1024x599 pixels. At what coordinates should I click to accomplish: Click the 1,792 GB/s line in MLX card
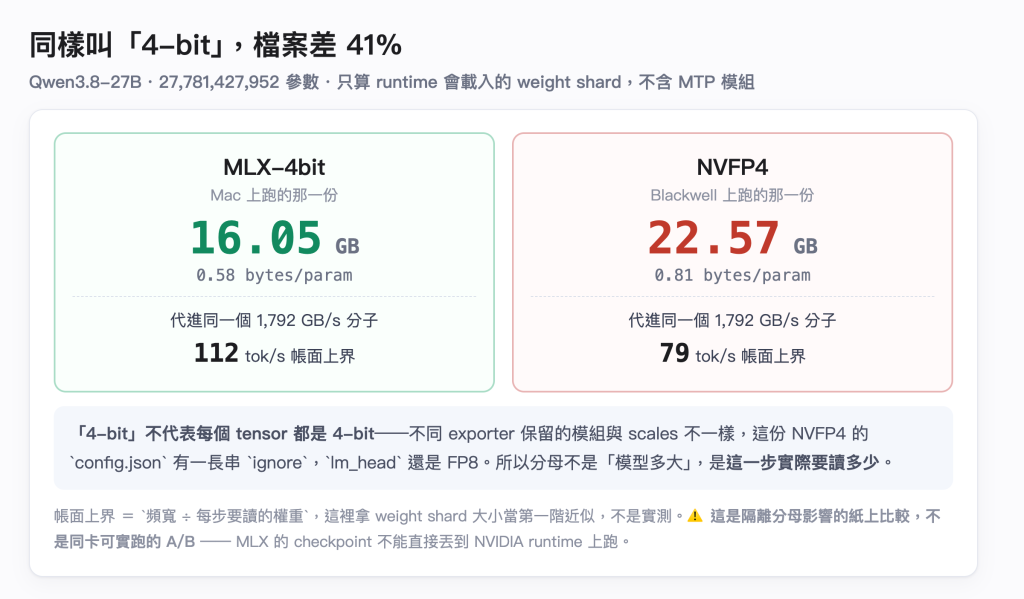click(274, 321)
